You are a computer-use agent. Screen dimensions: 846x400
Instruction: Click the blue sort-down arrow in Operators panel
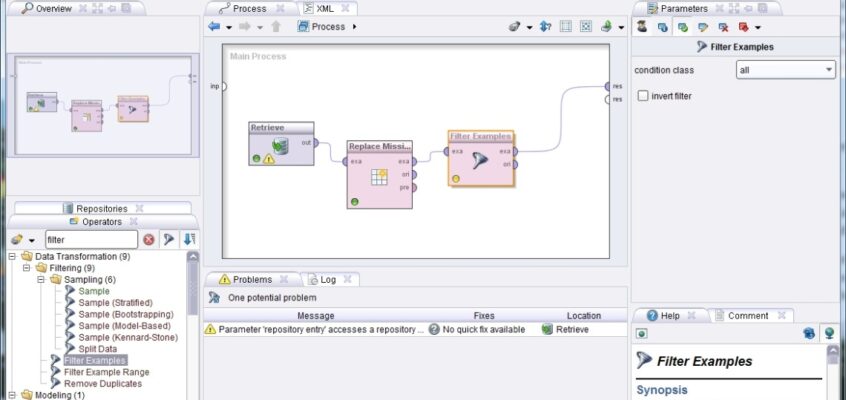[x=189, y=239]
